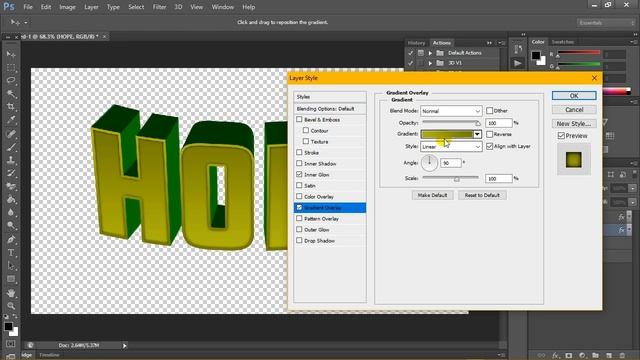Expand the 3D V1 actions folder

(x=430, y=63)
